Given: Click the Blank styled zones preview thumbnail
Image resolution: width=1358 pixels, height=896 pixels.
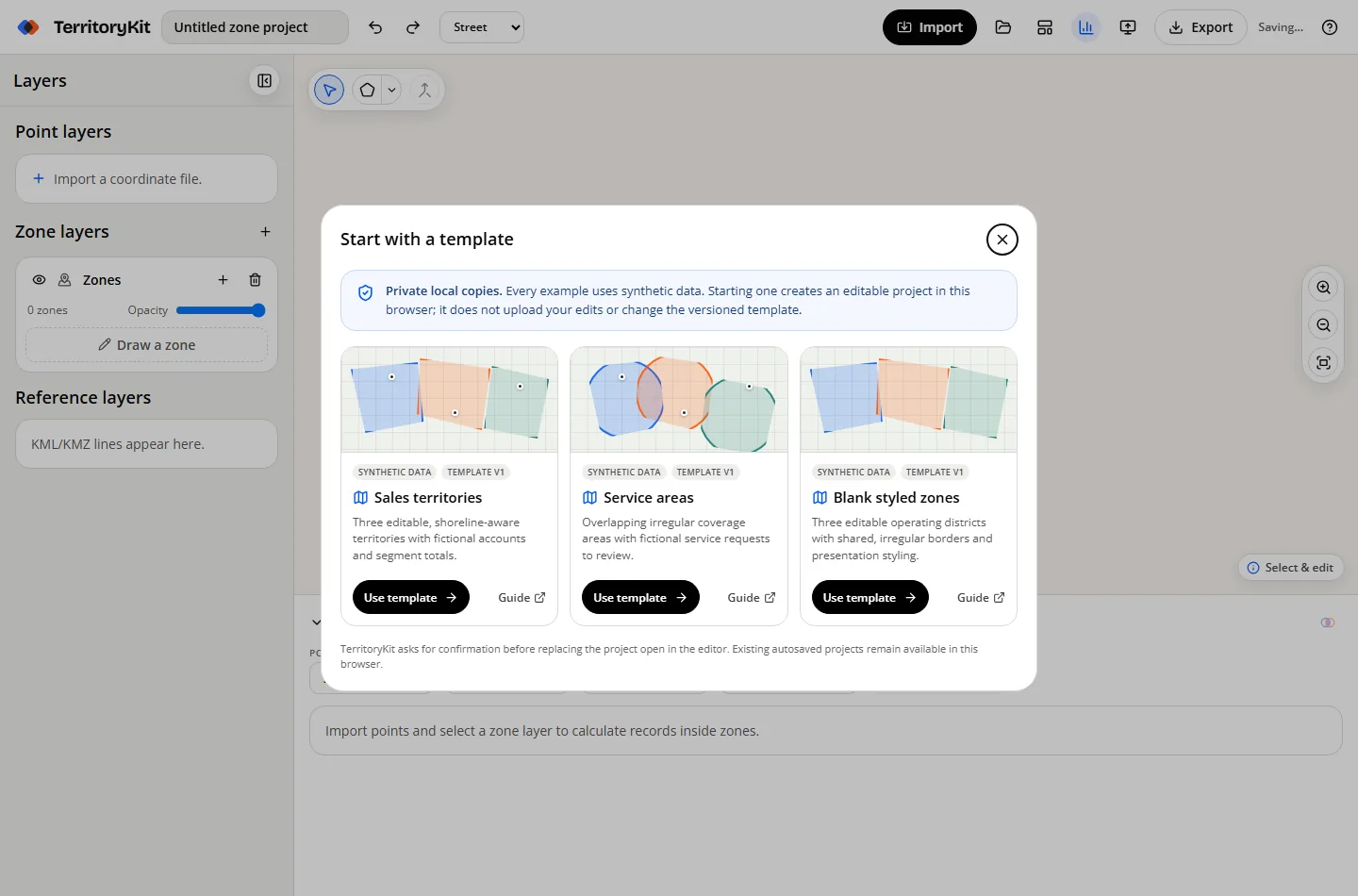Looking at the screenshot, I should coord(908,400).
